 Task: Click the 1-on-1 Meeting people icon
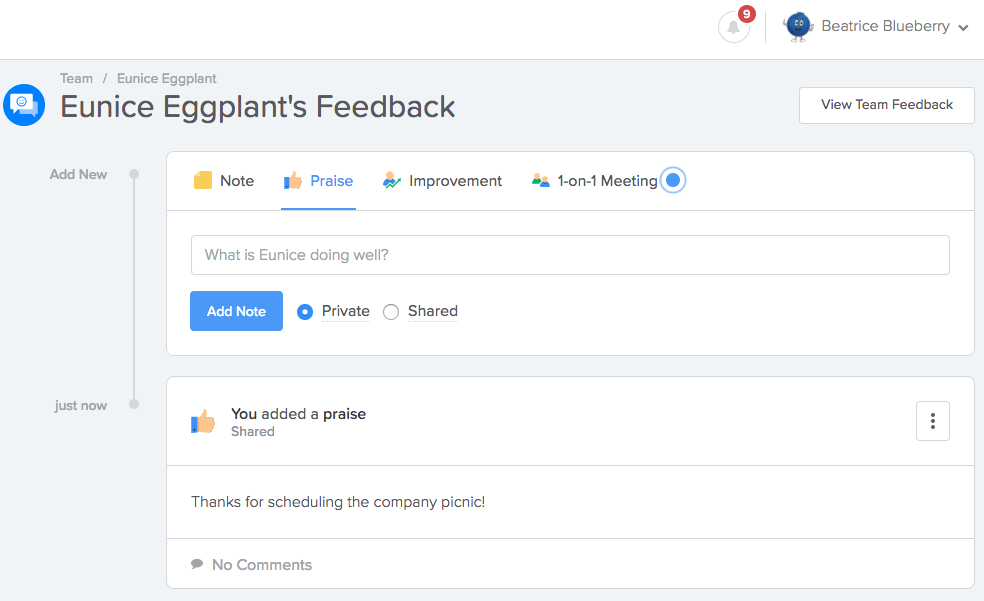pos(540,181)
